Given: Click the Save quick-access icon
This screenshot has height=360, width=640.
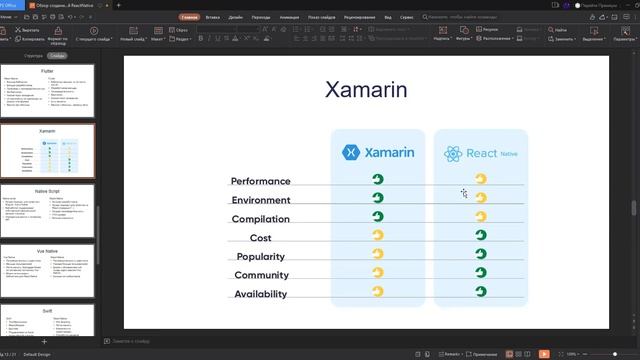Looking at the screenshot, I should pos(35,17).
